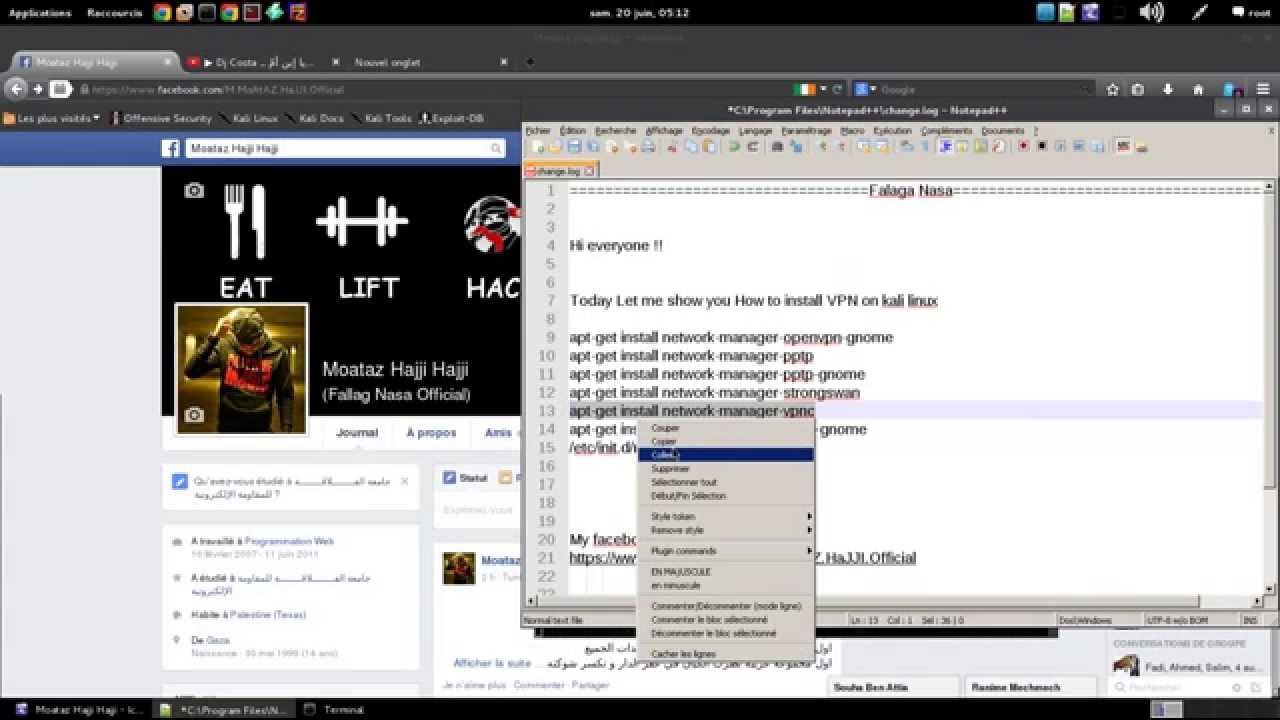Viewport: 1280px width, 720px height.
Task: Open the Offensive Security bookmark
Action: click(160, 118)
